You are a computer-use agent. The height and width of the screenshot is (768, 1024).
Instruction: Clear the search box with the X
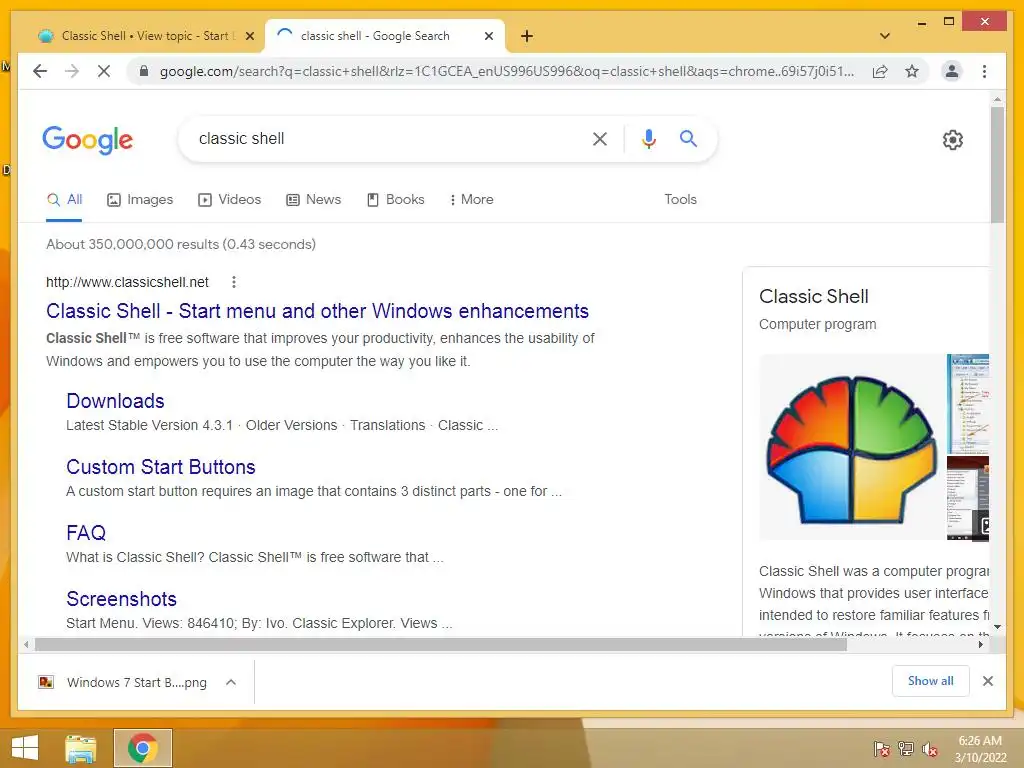[x=600, y=138]
